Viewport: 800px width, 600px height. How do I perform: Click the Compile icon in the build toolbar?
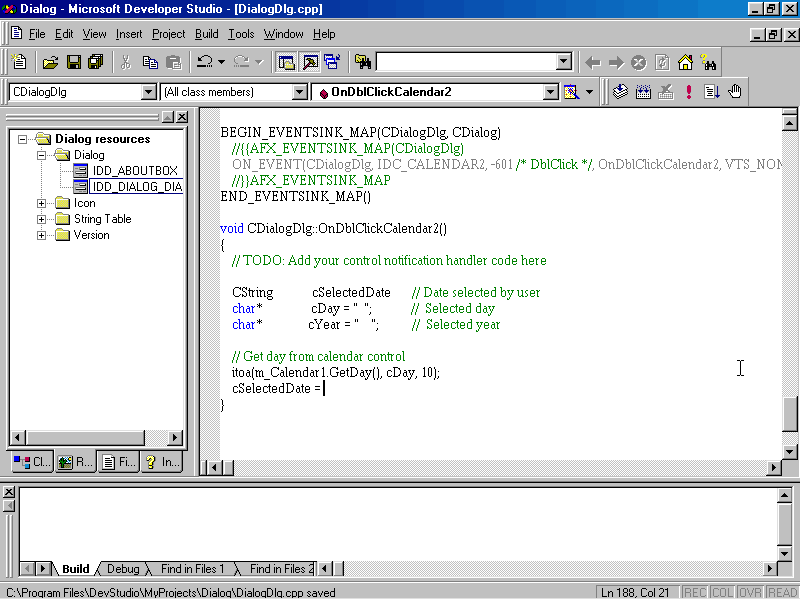point(620,92)
